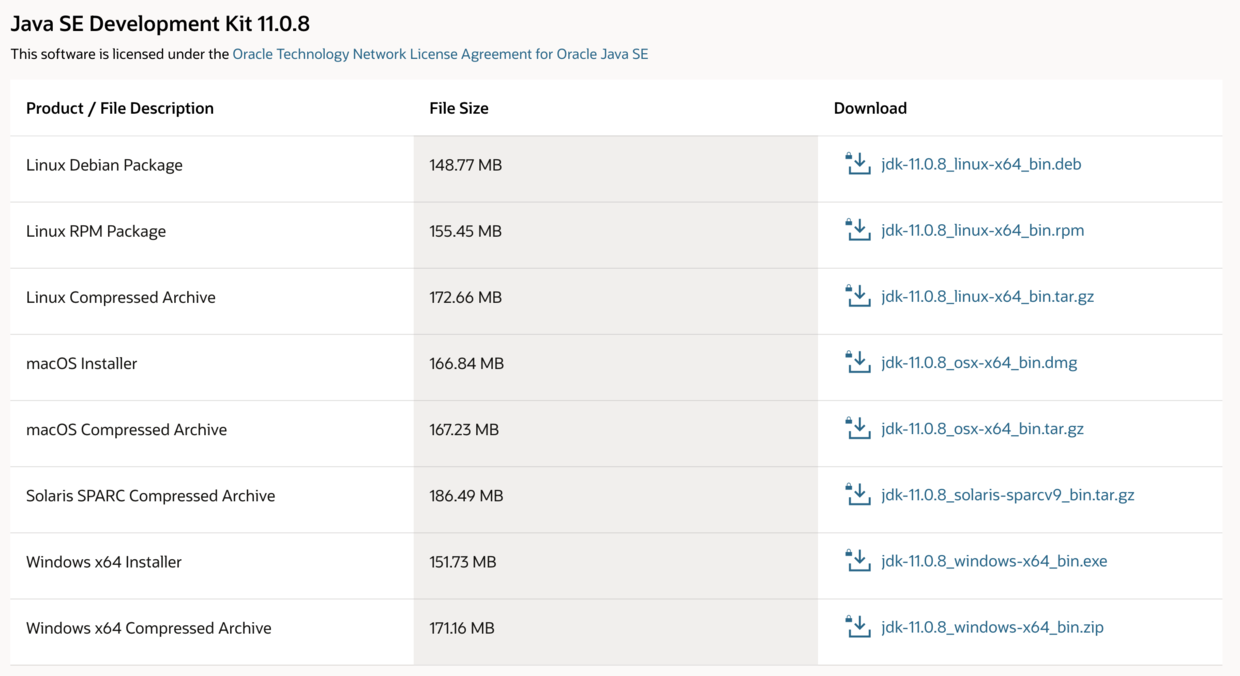1240x676 pixels.
Task: Click download icon beside the Windows .zip file
Action: point(858,627)
